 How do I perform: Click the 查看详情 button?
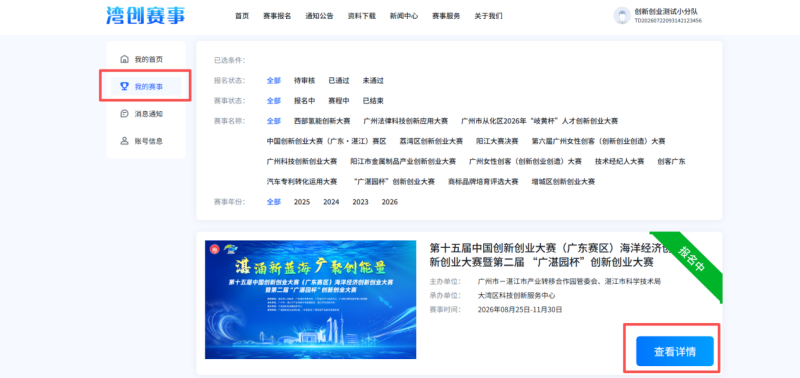tap(674, 351)
